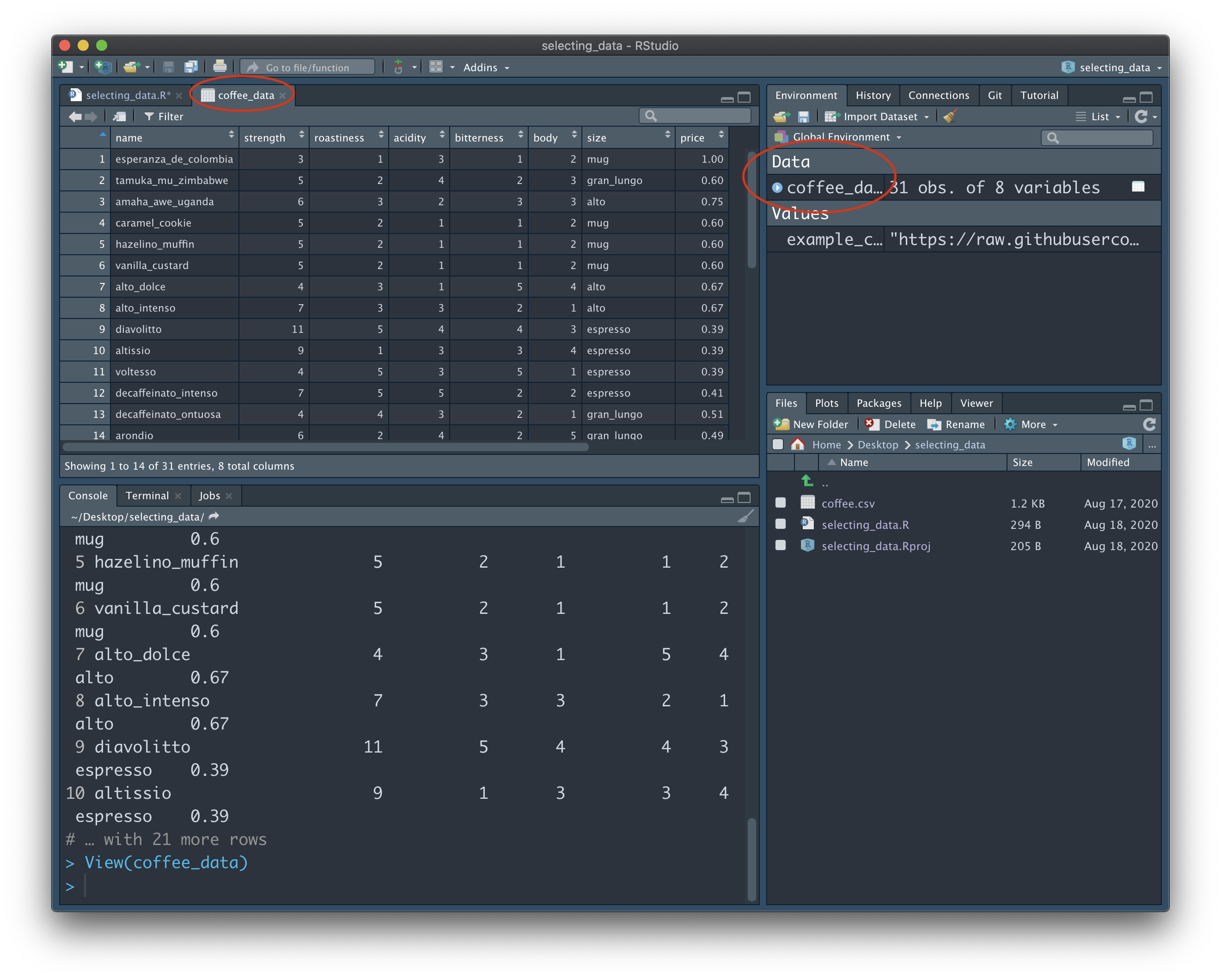Tick the checkbox next to coffee.csv

click(x=781, y=502)
